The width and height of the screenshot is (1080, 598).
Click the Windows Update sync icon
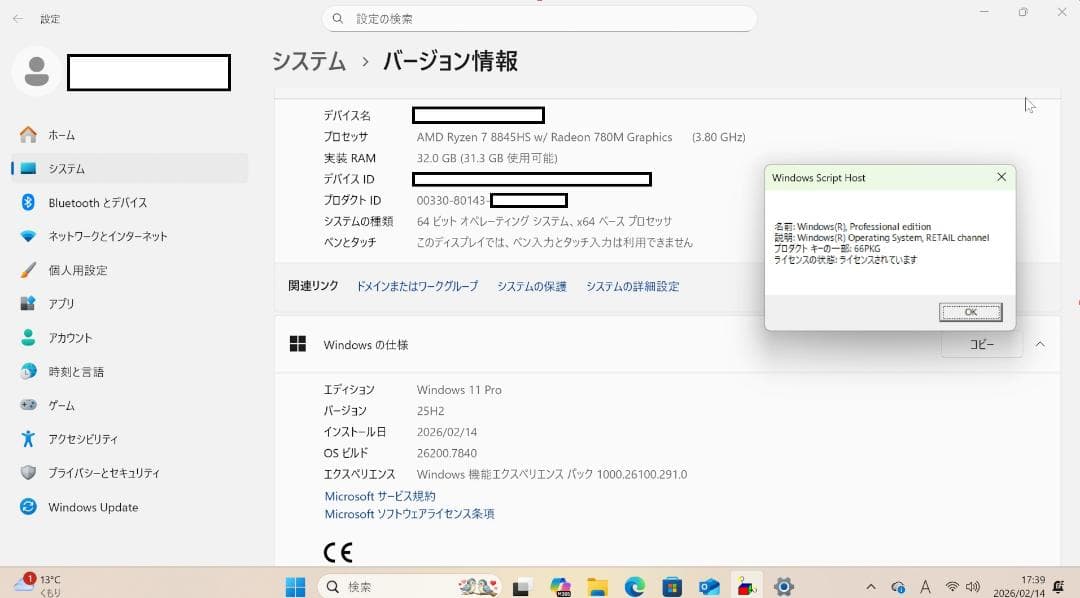[28, 507]
